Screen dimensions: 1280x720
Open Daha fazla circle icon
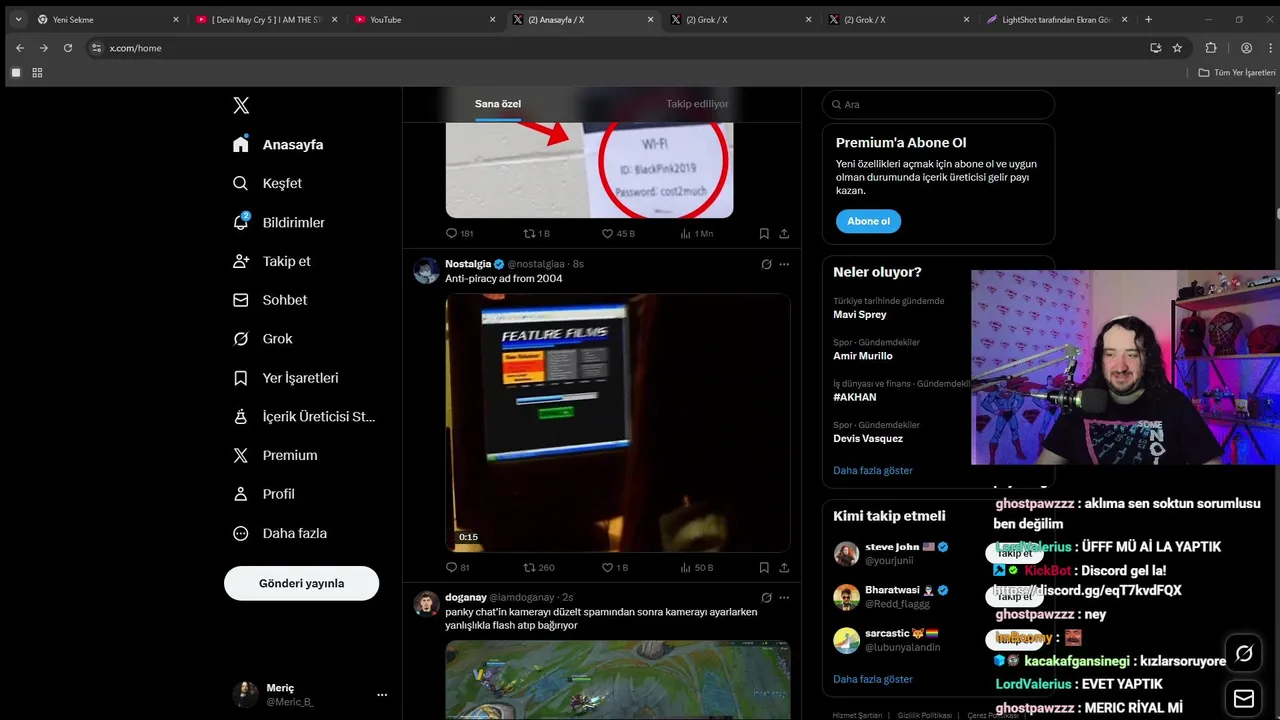[241, 533]
